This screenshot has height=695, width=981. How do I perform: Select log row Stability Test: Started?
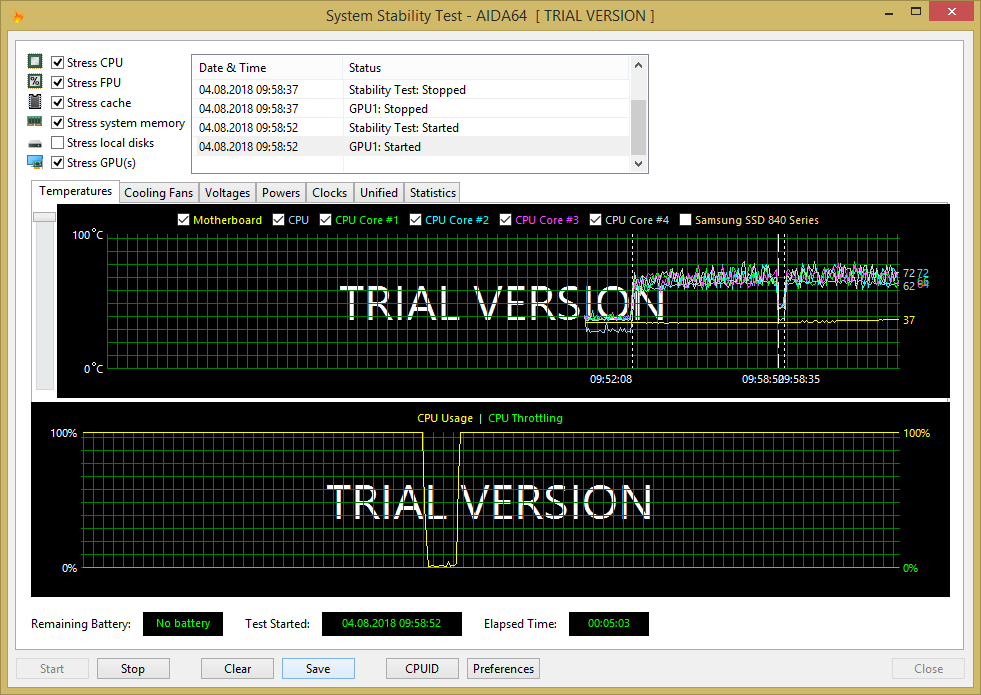click(x=412, y=128)
